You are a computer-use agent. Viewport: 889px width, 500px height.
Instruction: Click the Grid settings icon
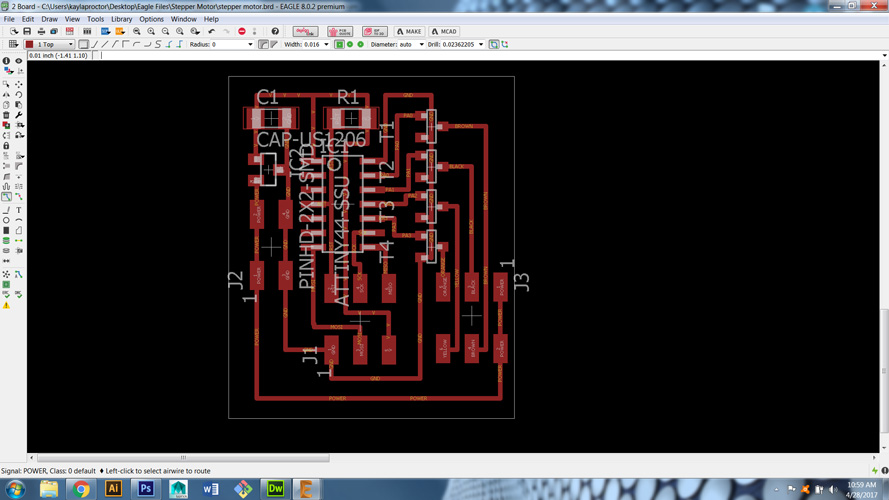(14, 44)
